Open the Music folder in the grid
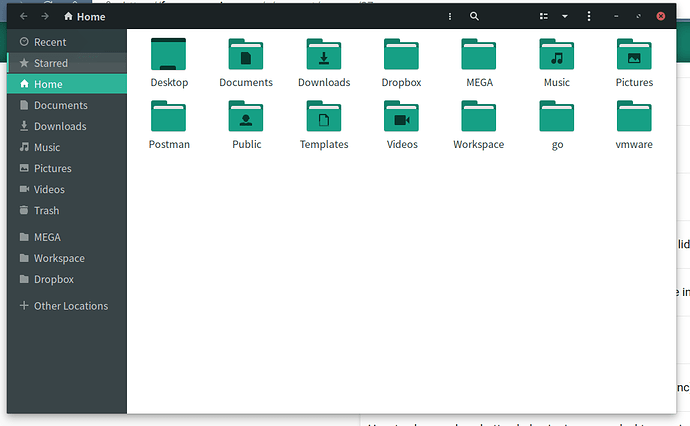Screen dimensions: 690x426 click(557, 54)
